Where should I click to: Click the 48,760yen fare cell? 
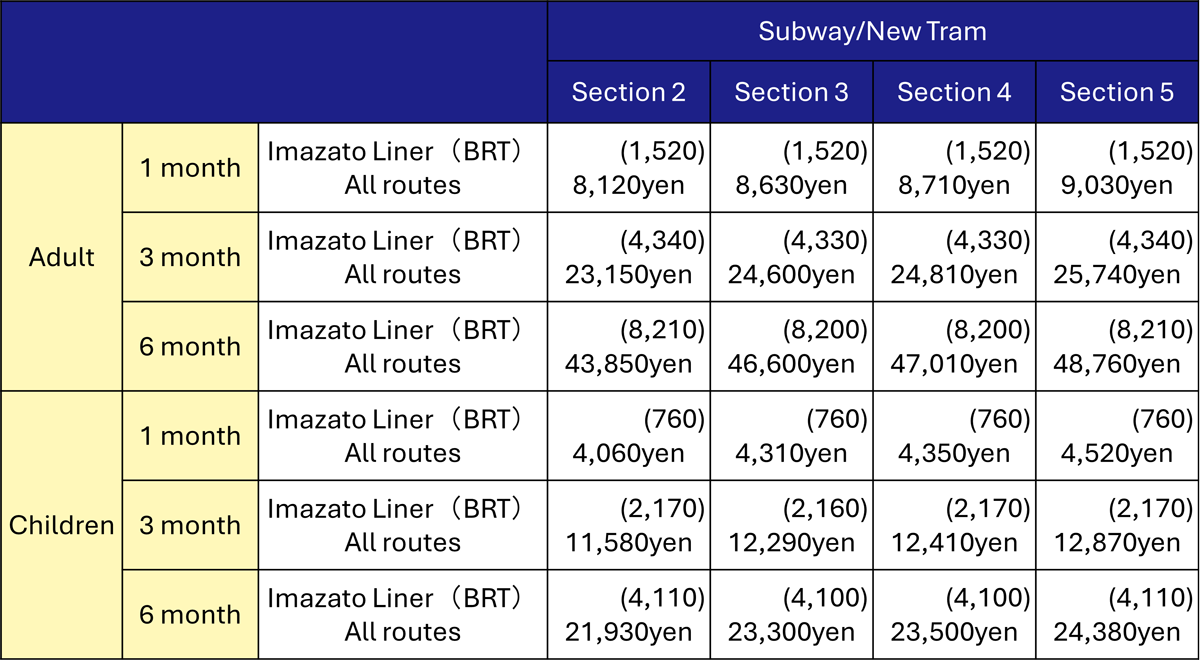coord(1117,346)
